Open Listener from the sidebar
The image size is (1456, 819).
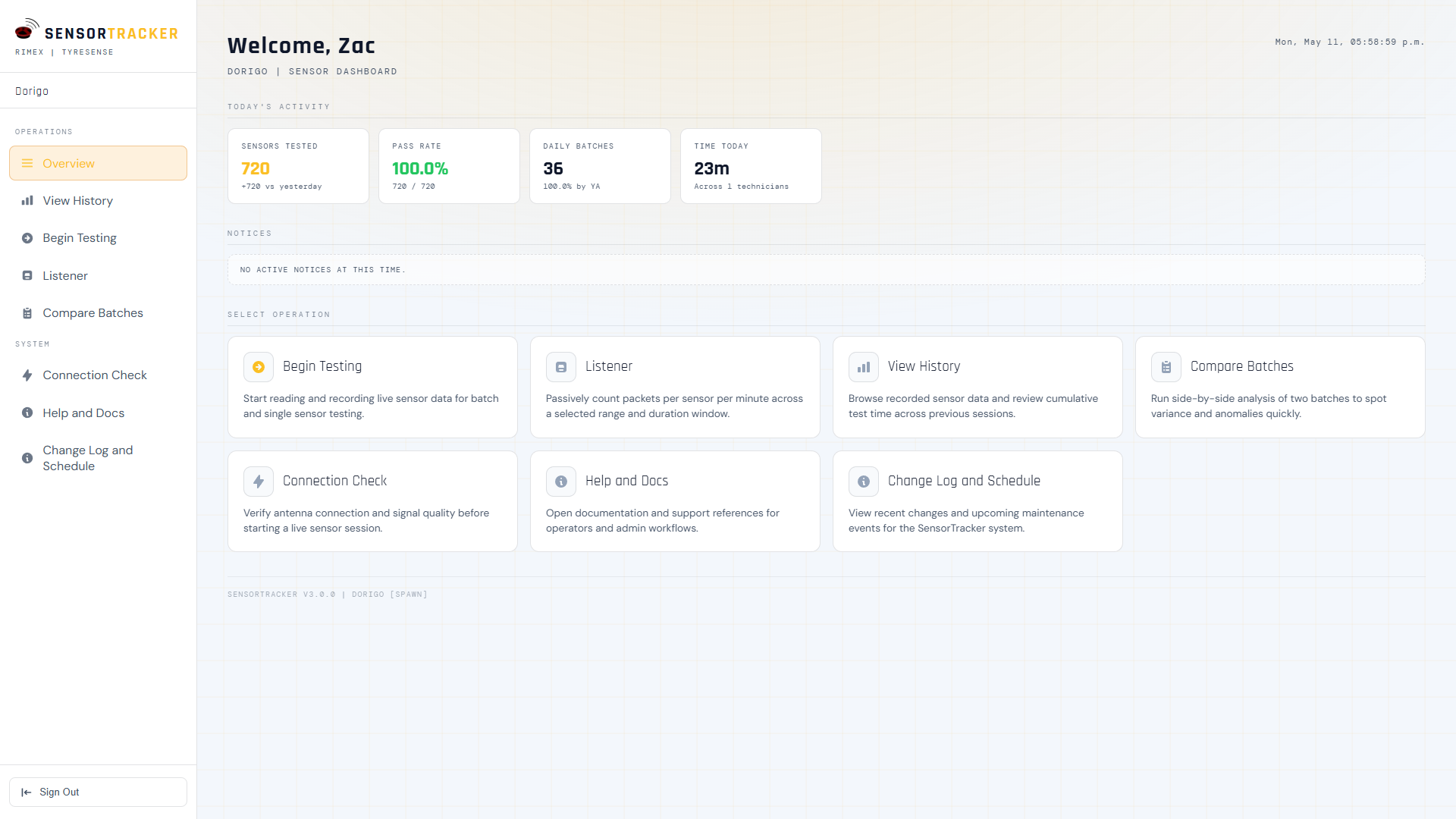pyautogui.click(x=98, y=275)
